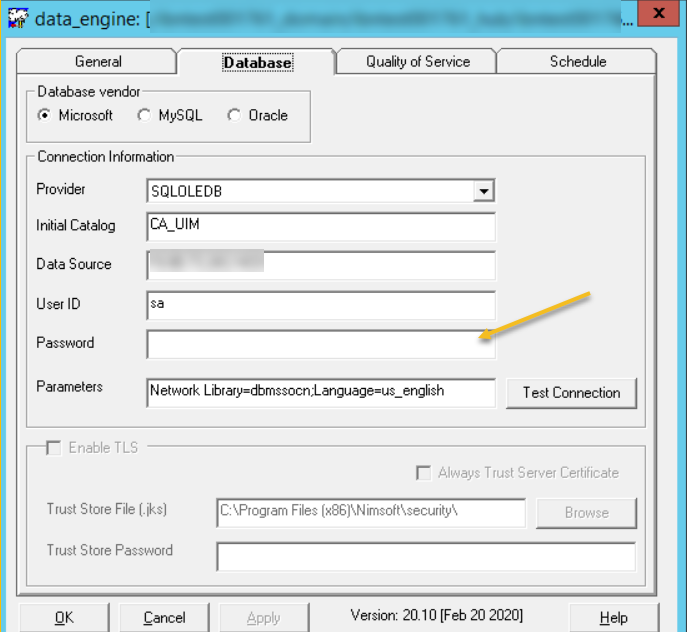Go to the Schedule tab
The image size is (687, 632).
click(x=577, y=61)
